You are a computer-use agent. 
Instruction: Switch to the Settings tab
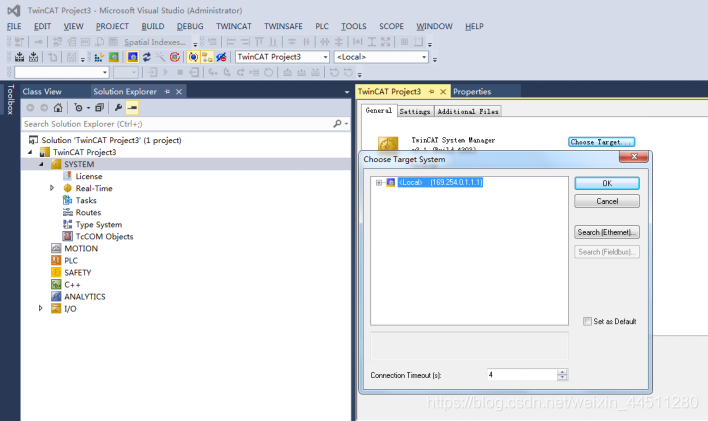point(415,111)
